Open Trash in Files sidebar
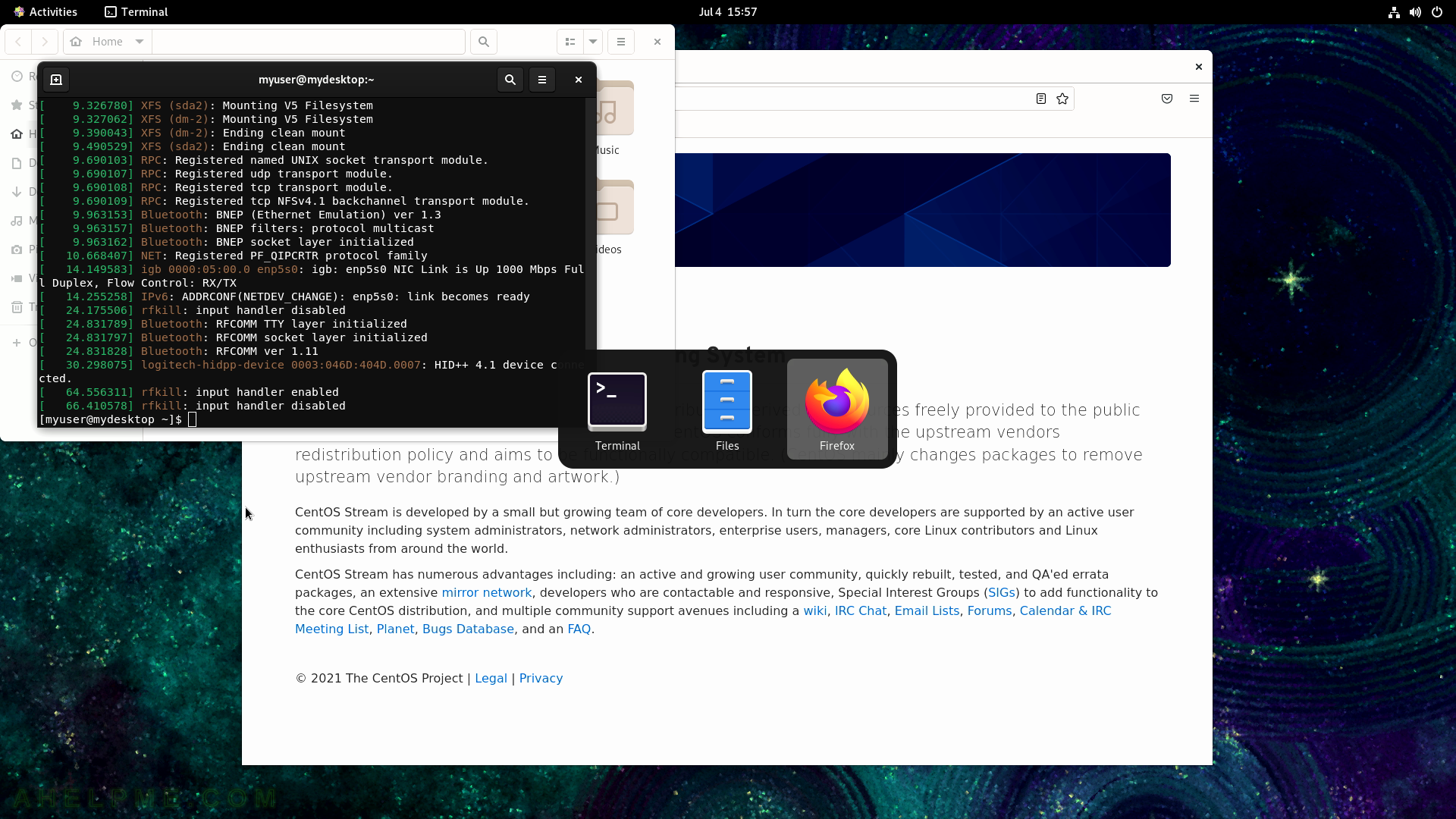 pyautogui.click(x=23, y=307)
